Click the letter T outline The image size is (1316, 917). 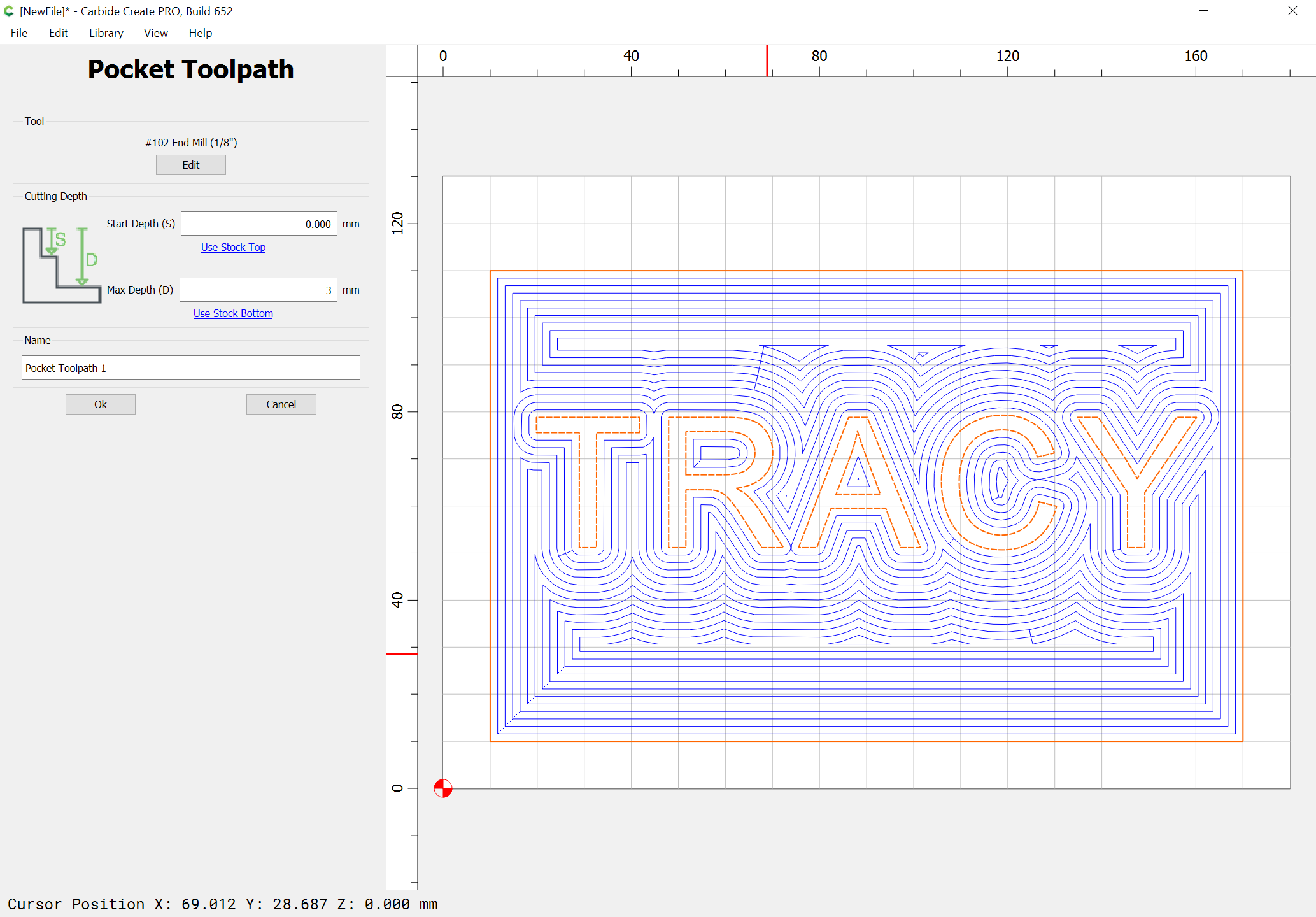coord(588,482)
